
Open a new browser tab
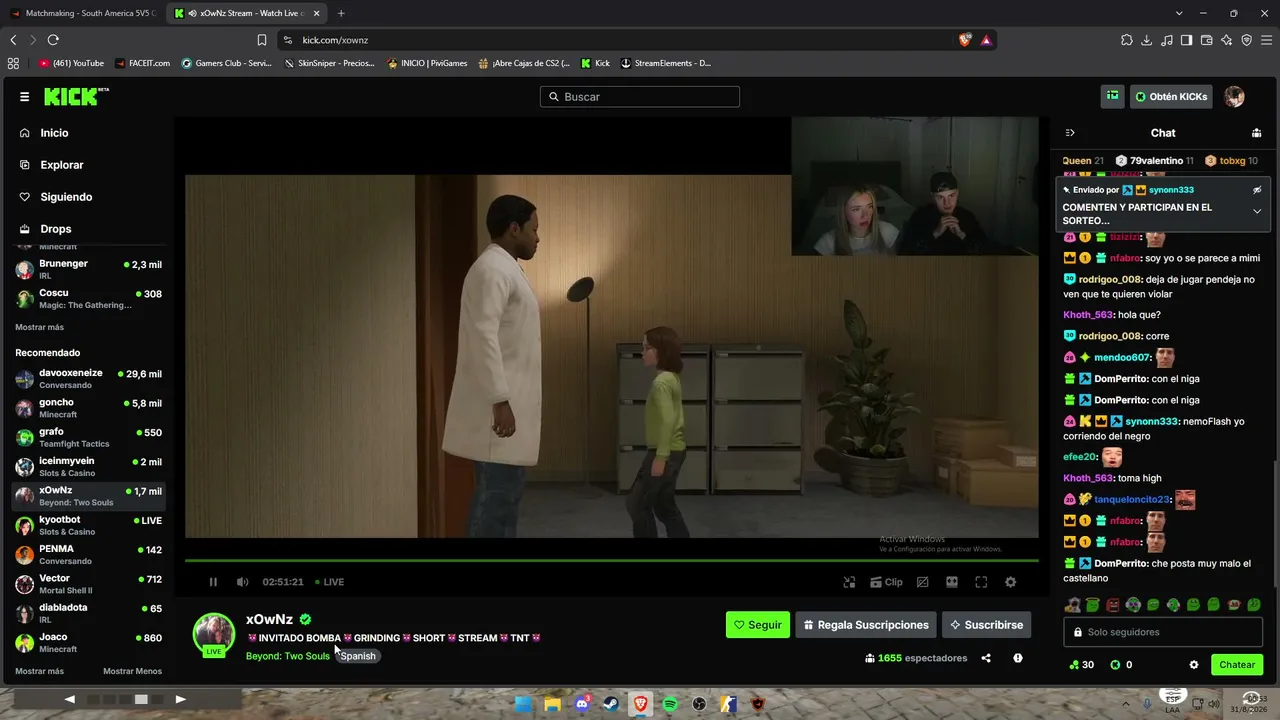[341, 13]
